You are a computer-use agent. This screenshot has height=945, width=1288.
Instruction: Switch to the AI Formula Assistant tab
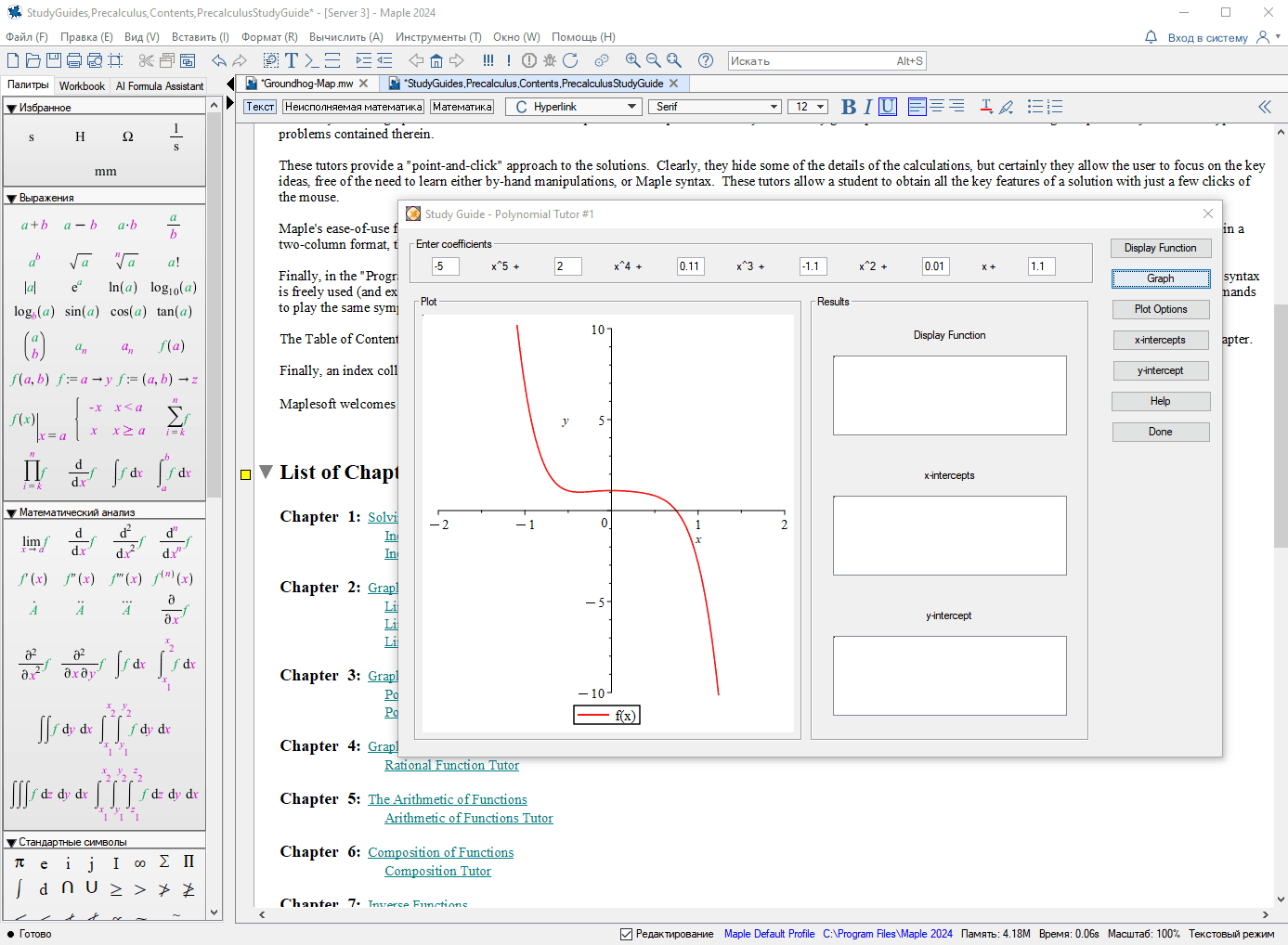[x=160, y=85]
